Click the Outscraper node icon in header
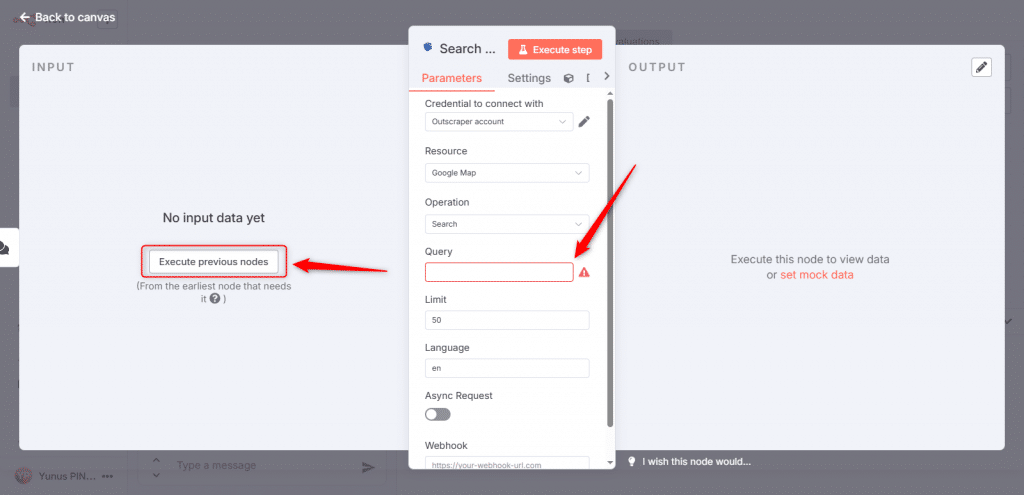This screenshot has height=495, width=1024. [426, 47]
